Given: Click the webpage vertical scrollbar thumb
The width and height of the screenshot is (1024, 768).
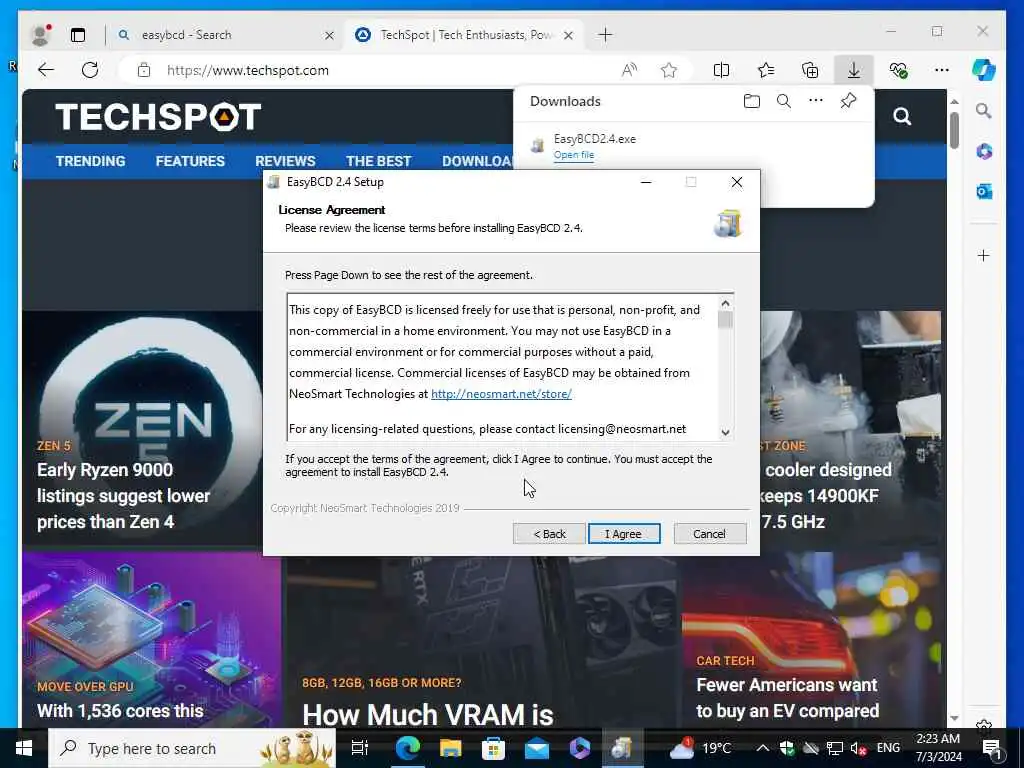Looking at the screenshot, I should click(x=954, y=130).
